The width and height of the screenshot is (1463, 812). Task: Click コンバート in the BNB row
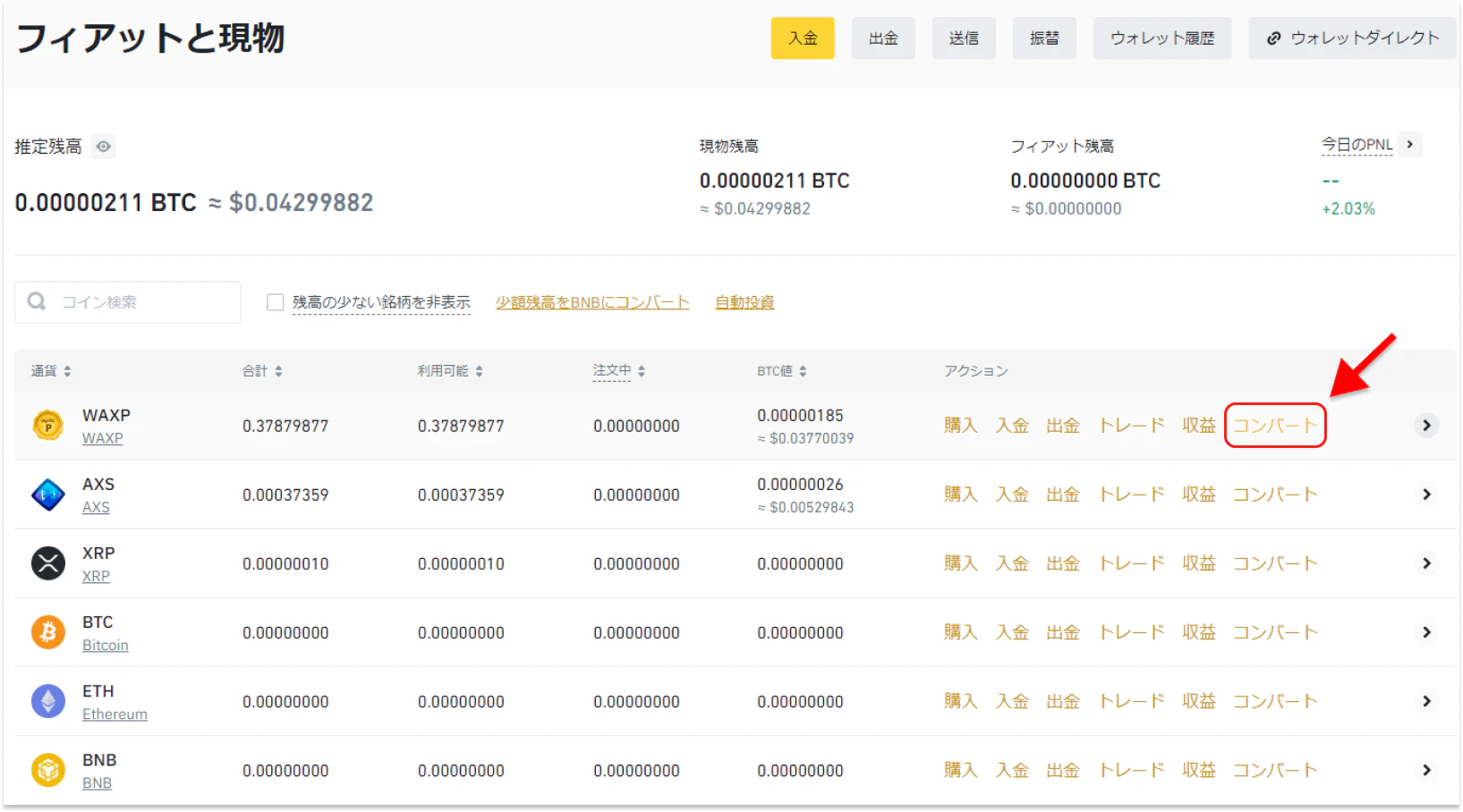[x=1275, y=770]
